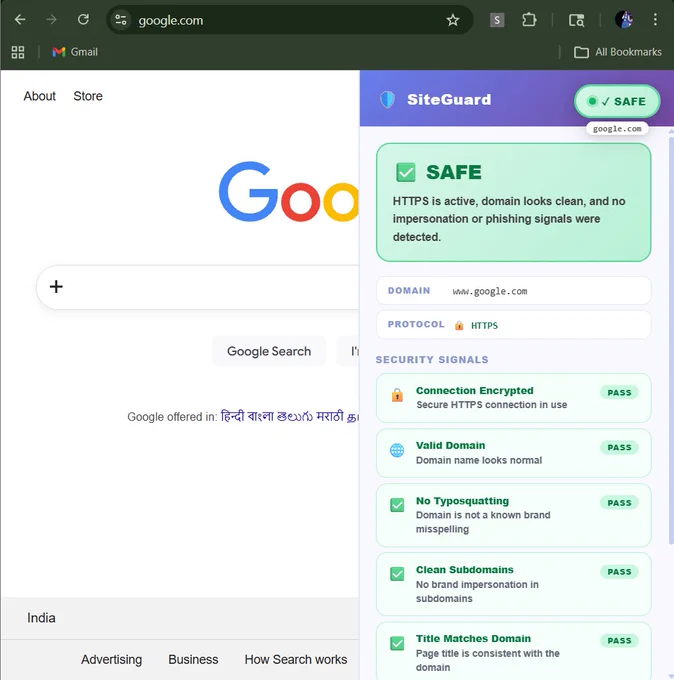Click the SiteGuard panel scrollbar
This screenshot has width=674, height=680.
671,340
